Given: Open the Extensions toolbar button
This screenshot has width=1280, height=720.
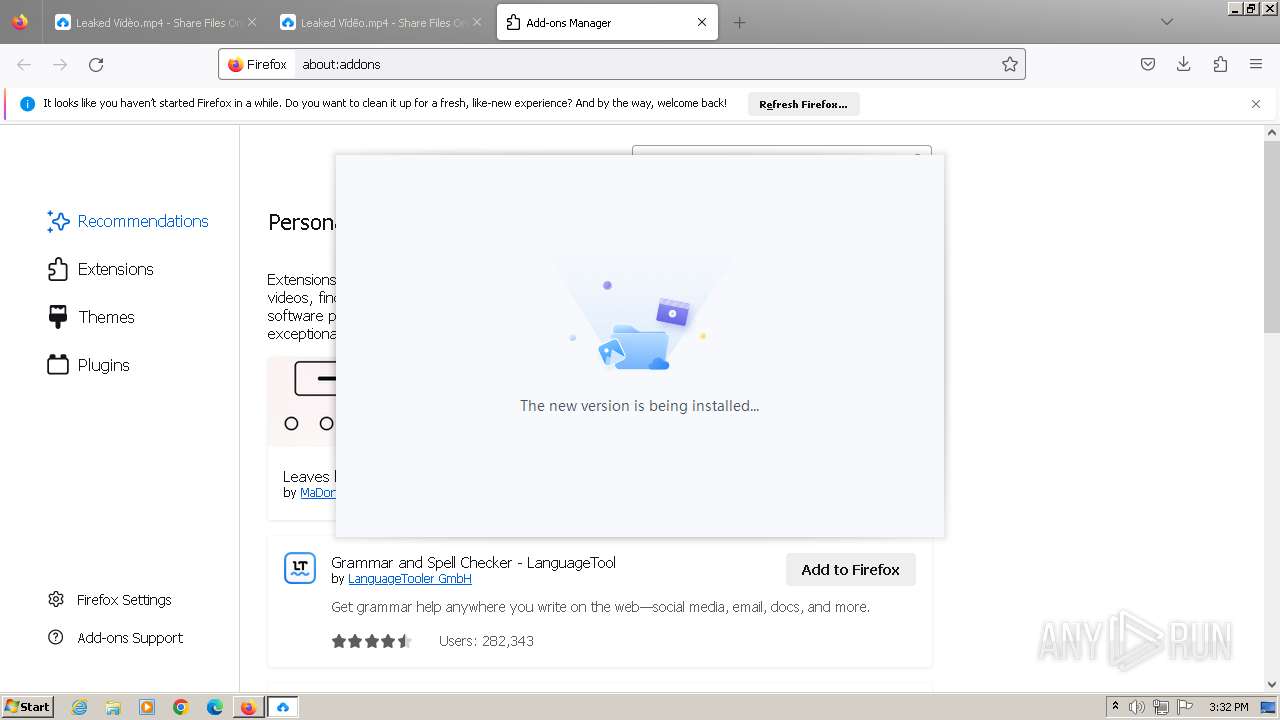Looking at the screenshot, I should (1220, 64).
